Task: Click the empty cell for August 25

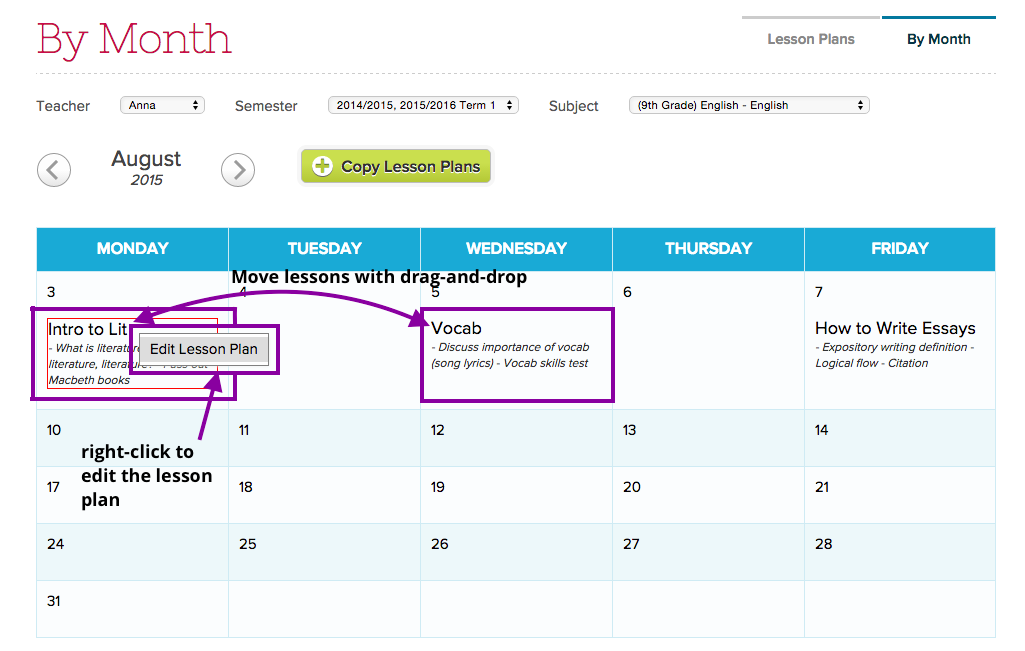Action: click(x=324, y=552)
